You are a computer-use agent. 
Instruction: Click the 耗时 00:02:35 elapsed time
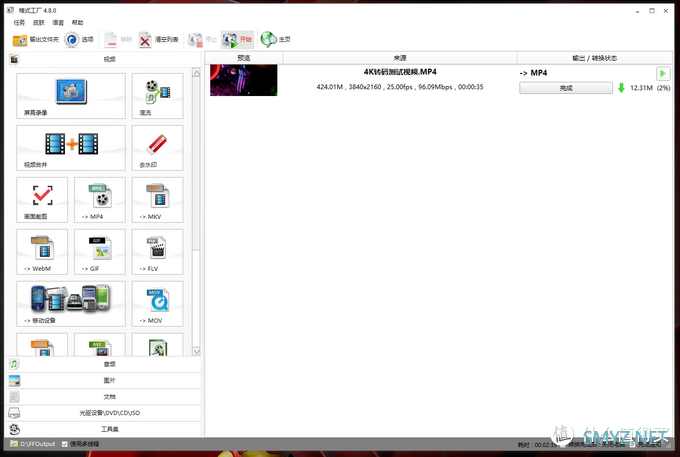(538, 445)
